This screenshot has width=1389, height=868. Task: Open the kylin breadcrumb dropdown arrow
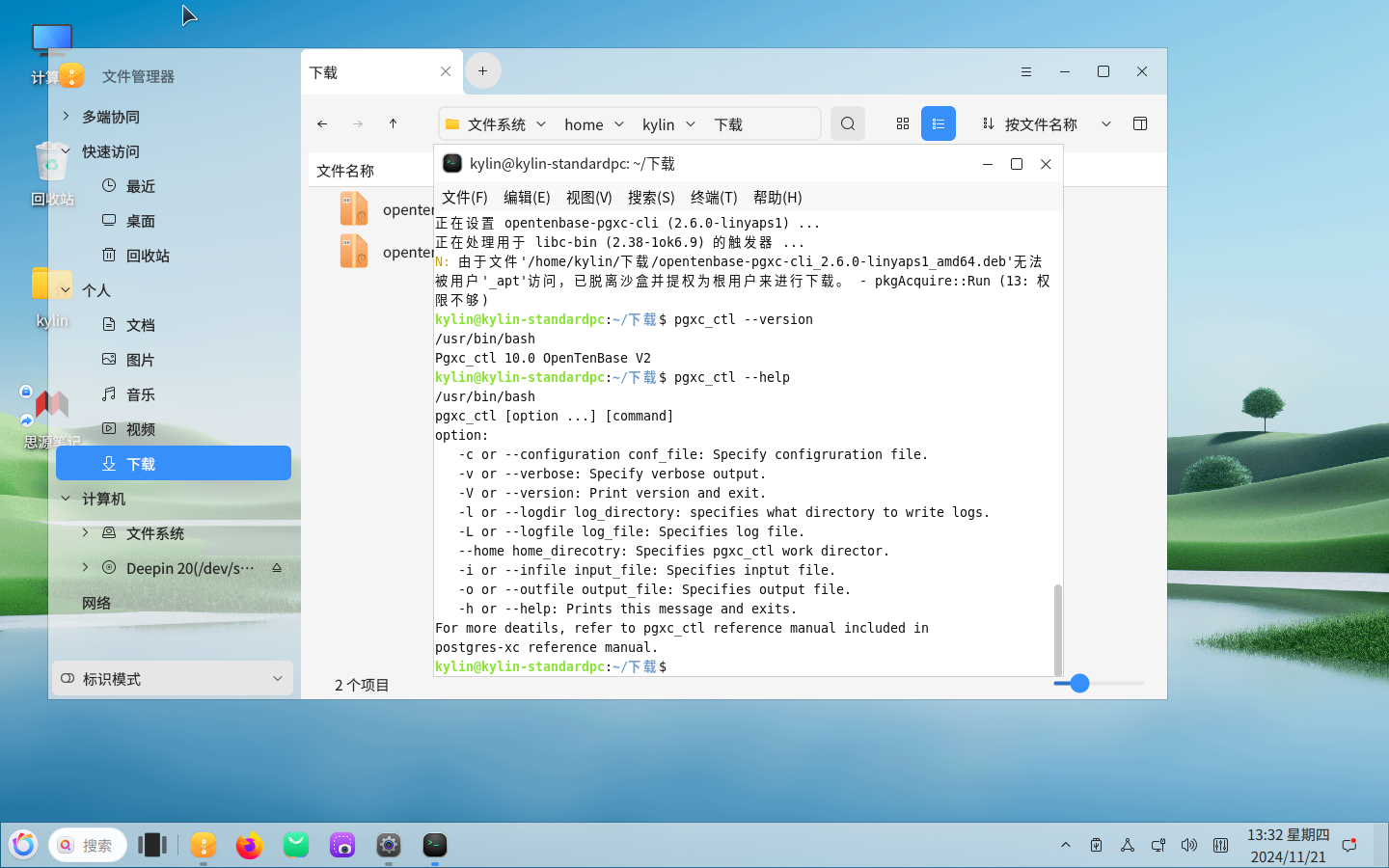click(691, 124)
